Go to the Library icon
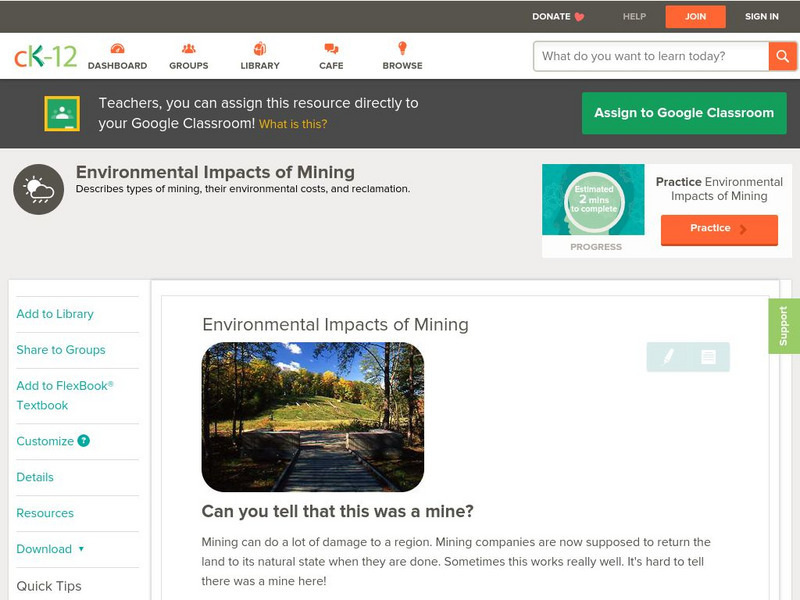The height and width of the screenshot is (600, 800). (260, 49)
